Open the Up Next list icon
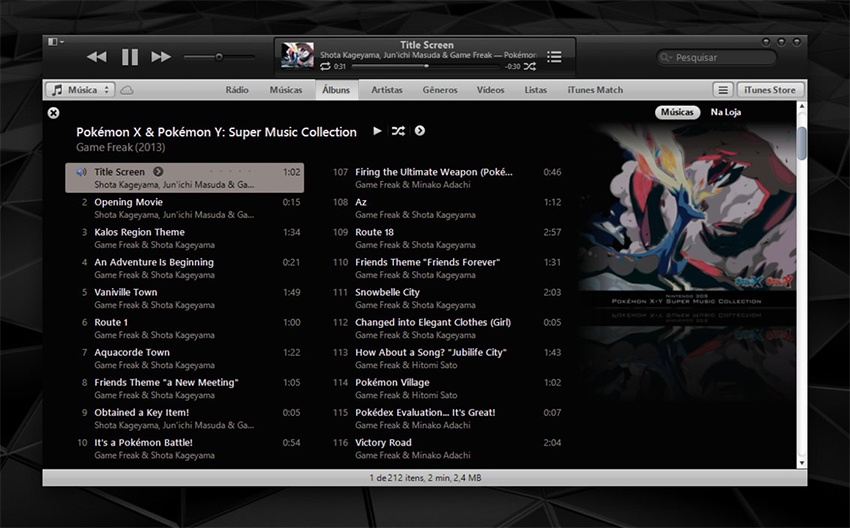850x528 pixels. (554, 57)
